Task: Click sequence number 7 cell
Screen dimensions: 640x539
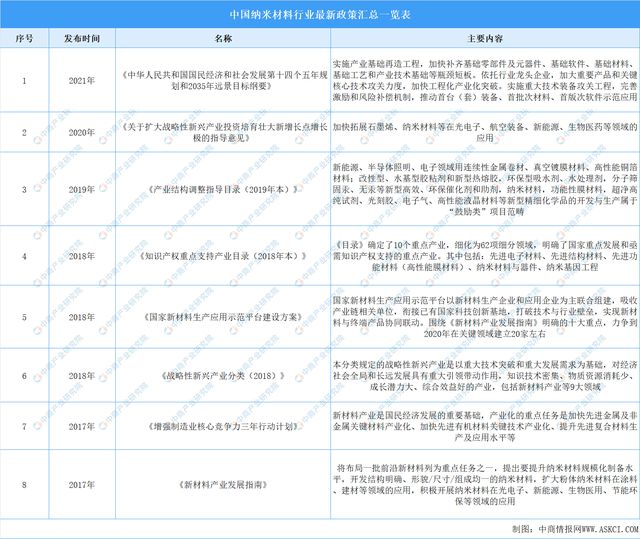Action: 24,426
